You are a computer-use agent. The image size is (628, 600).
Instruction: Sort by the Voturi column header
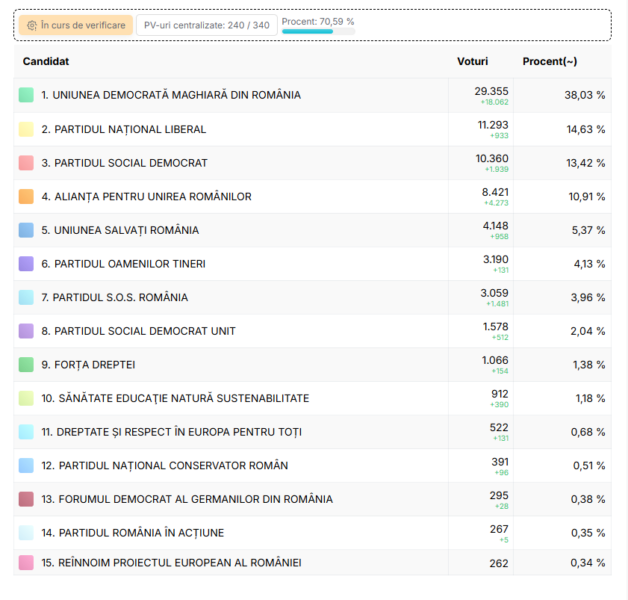[472, 62]
